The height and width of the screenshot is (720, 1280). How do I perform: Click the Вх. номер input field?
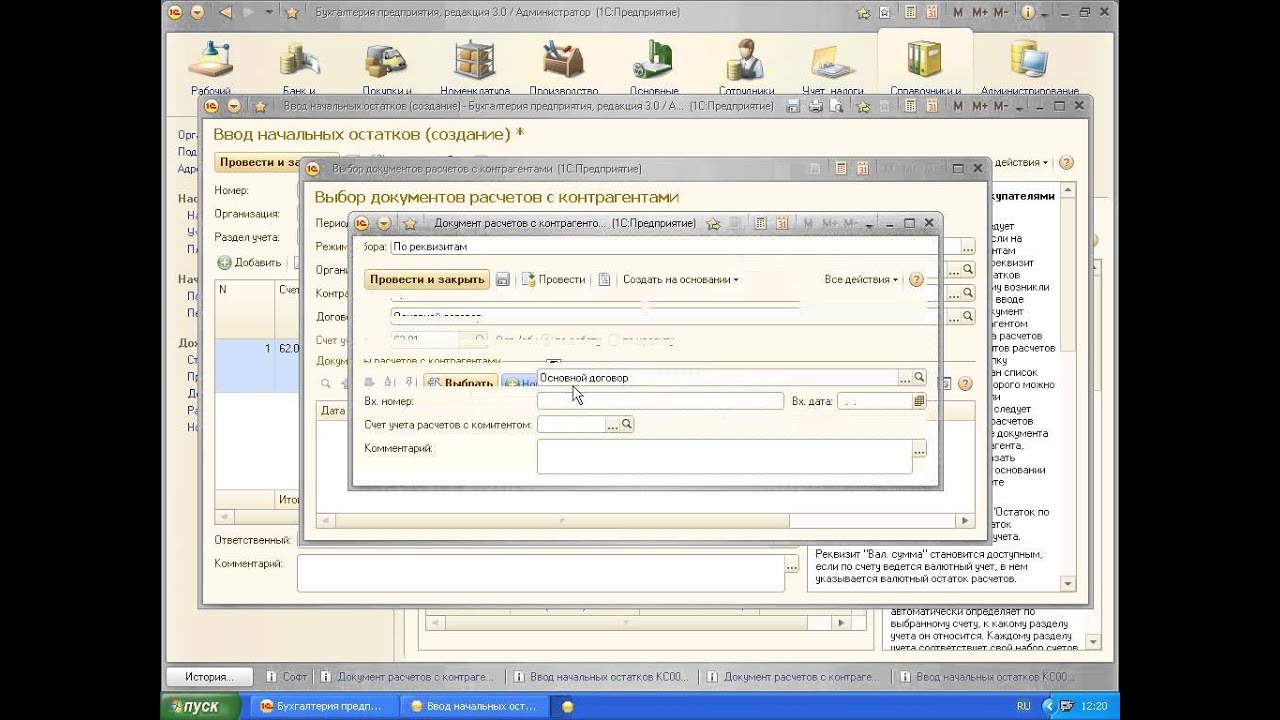[x=660, y=401]
